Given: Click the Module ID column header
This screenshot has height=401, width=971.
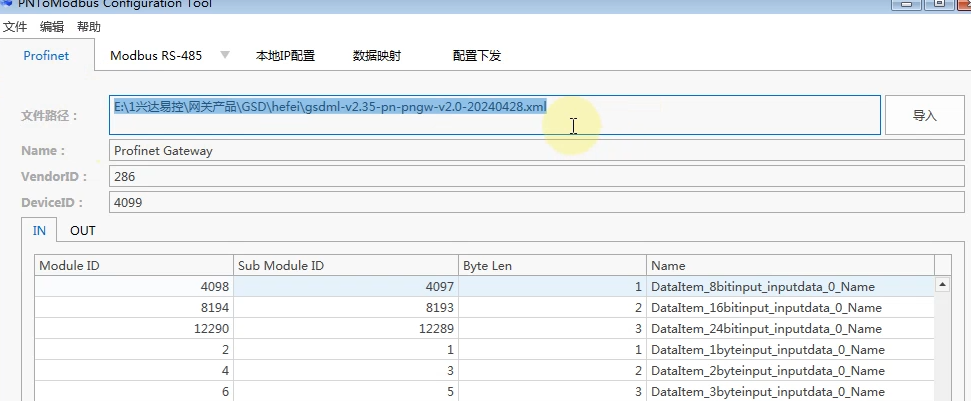Looking at the screenshot, I should point(134,266).
